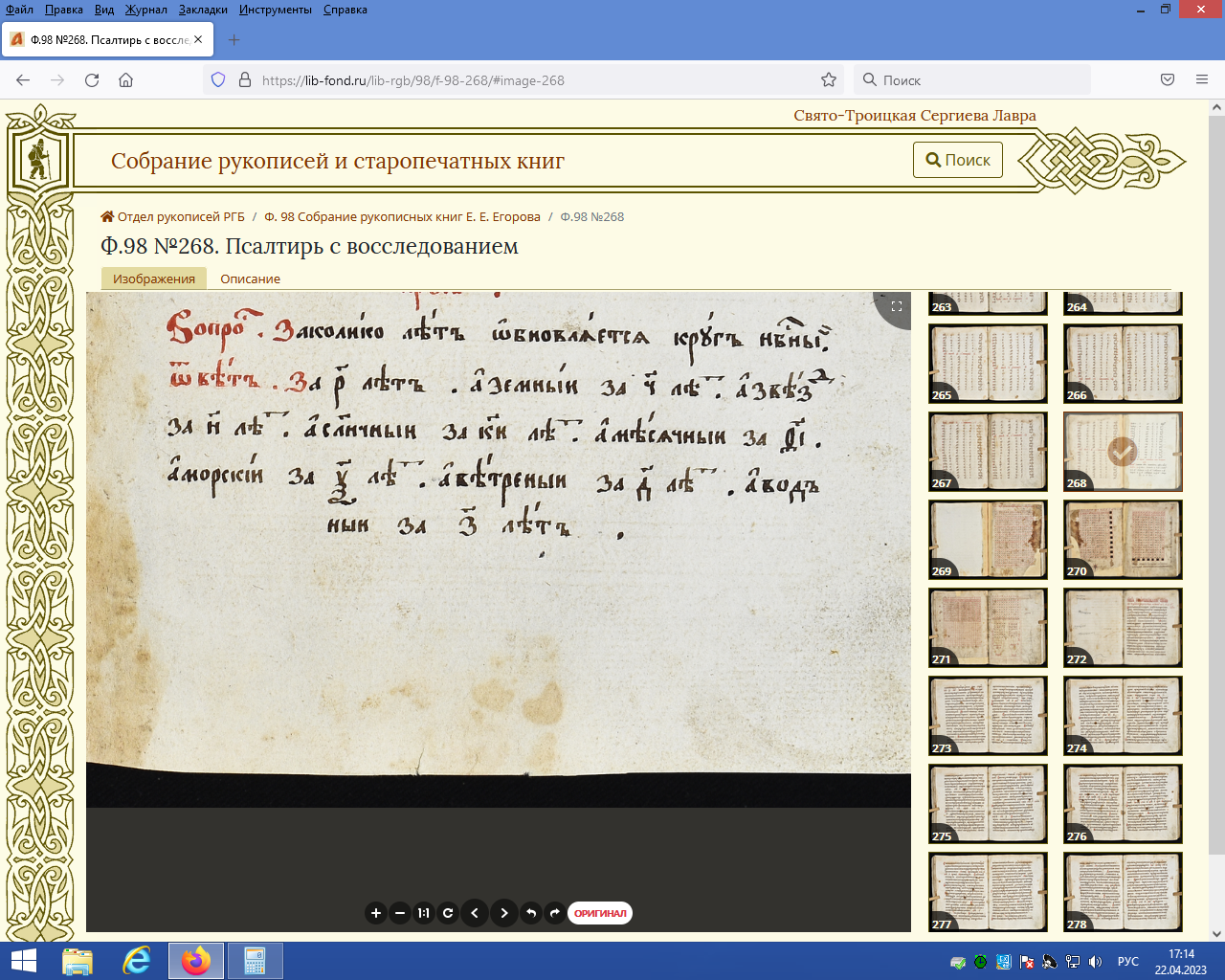
Task: Rotate image right in viewer
Action: click(555, 913)
